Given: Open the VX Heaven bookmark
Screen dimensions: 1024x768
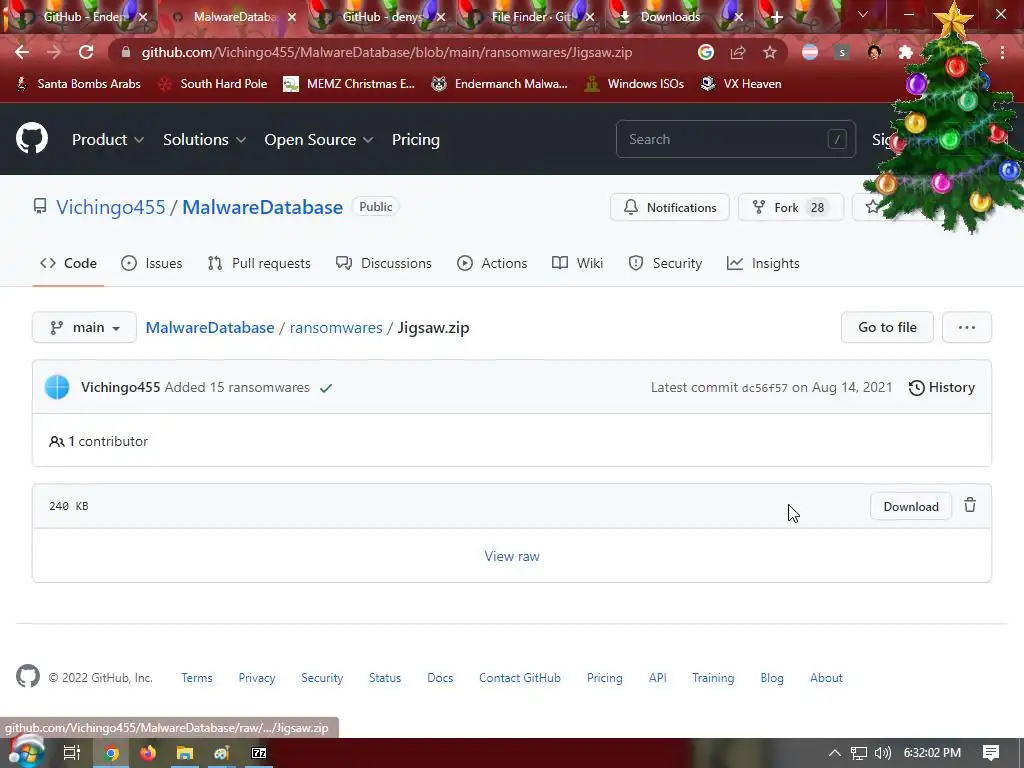Looking at the screenshot, I should pos(741,84).
